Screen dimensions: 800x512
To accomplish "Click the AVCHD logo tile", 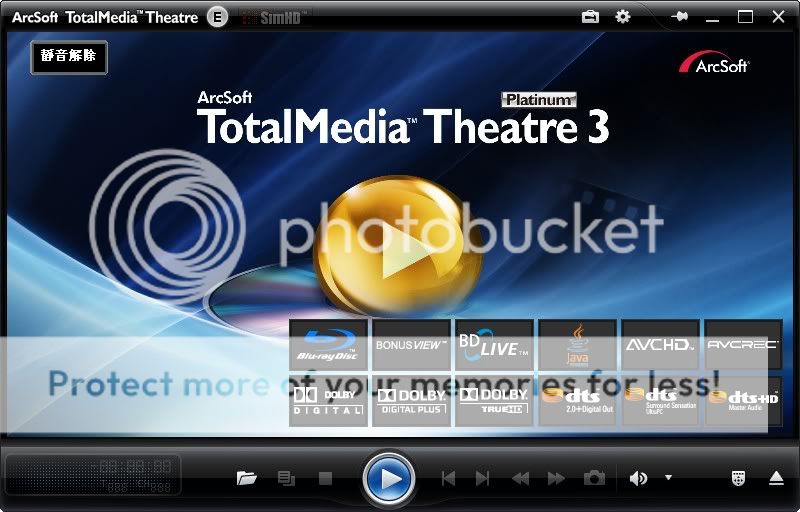I will (x=660, y=345).
